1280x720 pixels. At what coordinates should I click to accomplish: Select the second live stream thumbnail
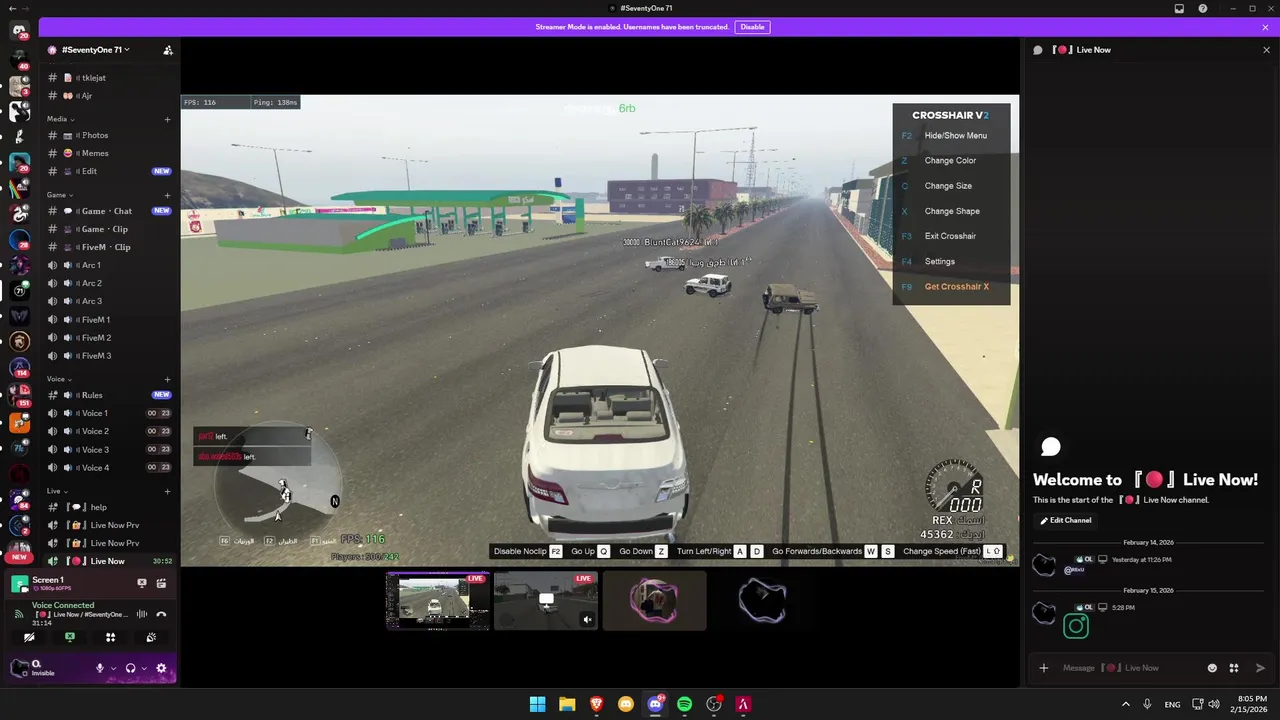[x=546, y=601]
